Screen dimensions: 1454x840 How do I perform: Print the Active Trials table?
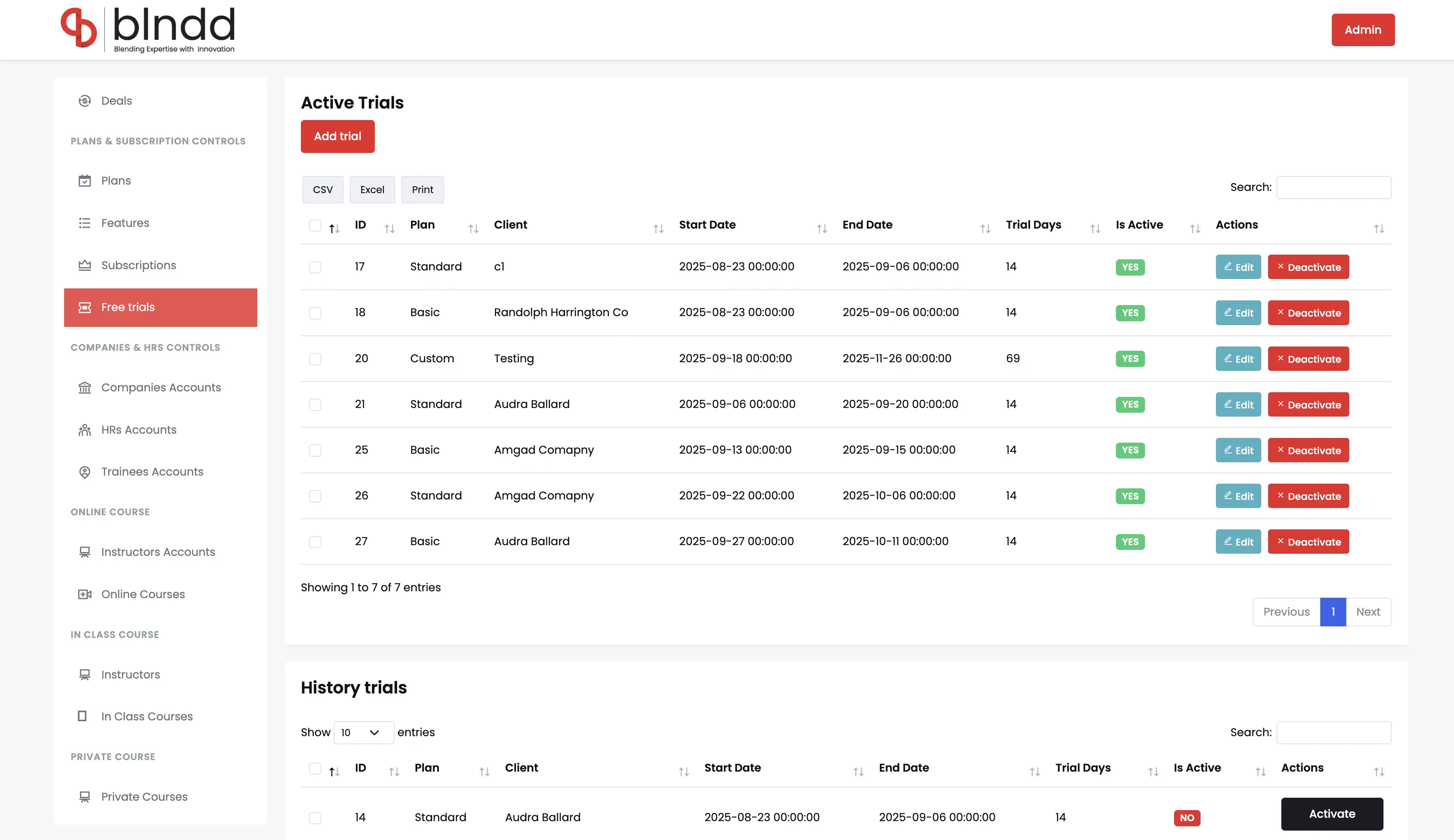422,190
